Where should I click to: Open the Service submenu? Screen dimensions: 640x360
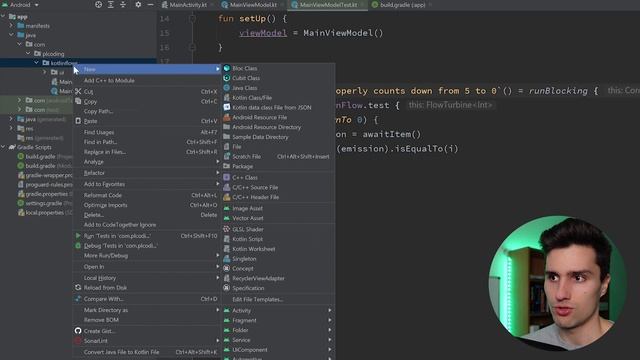(279, 340)
